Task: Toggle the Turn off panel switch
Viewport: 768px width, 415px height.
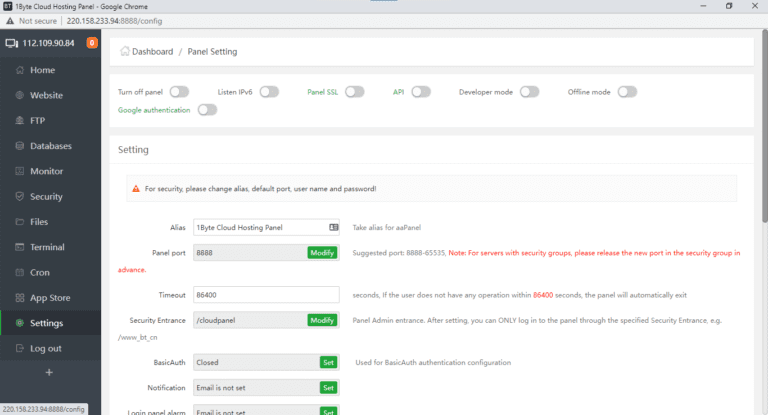Action: click(x=179, y=92)
